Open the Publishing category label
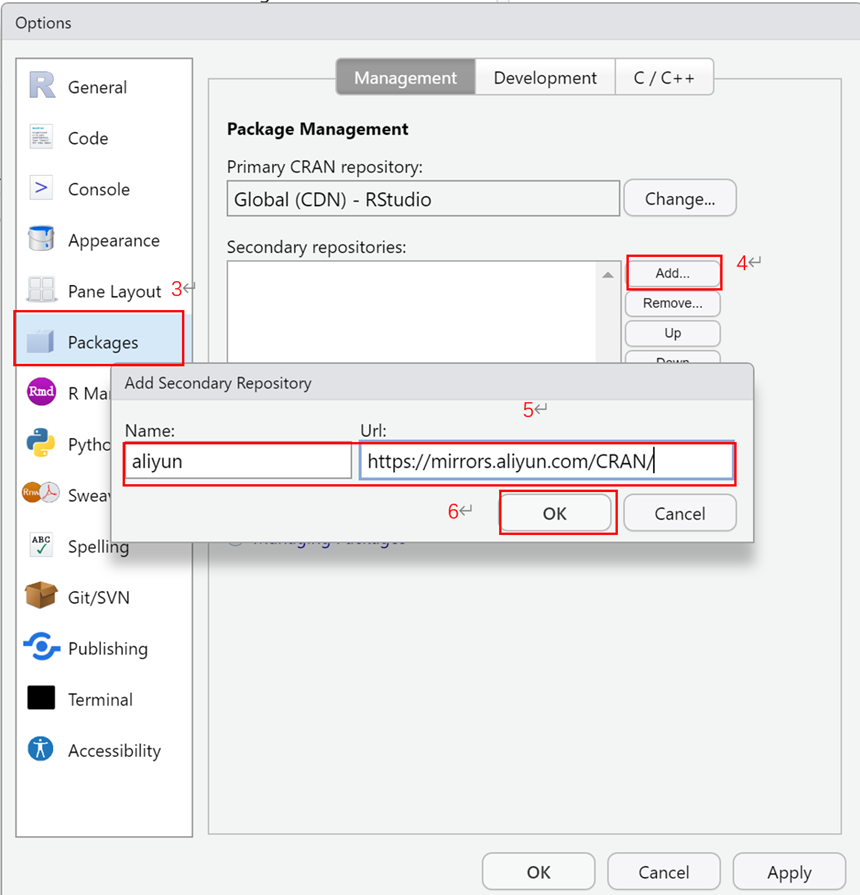Screen dimensions: 860x895 pyautogui.click(x=108, y=648)
